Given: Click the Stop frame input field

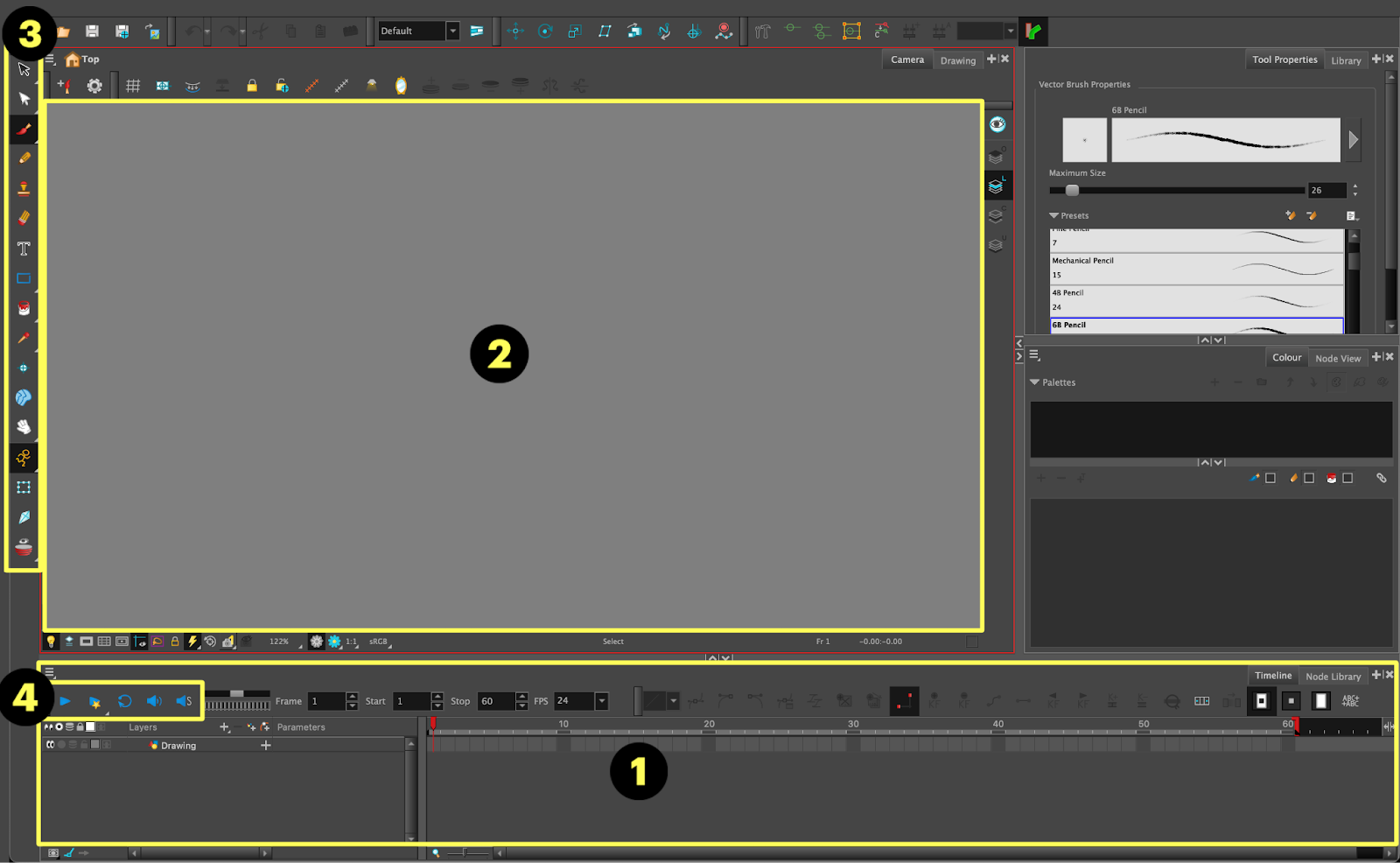Looking at the screenshot, I should pyautogui.click(x=496, y=701).
